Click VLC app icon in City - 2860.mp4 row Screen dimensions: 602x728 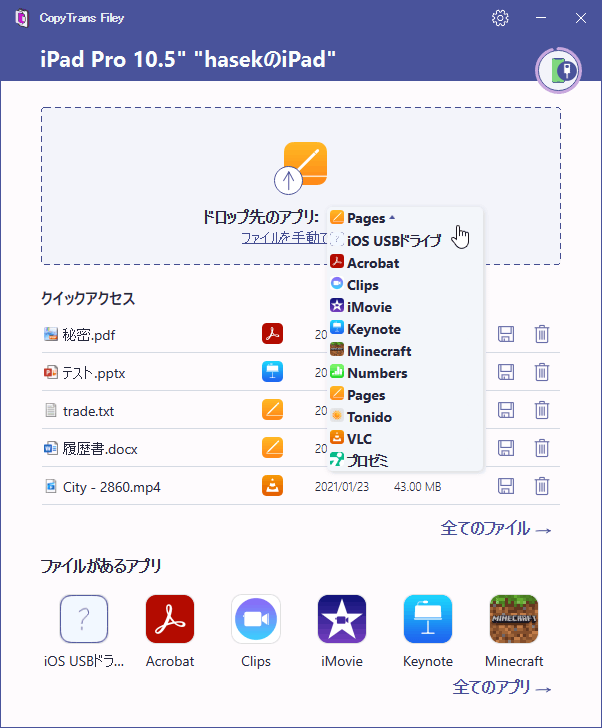[x=272, y=486]
